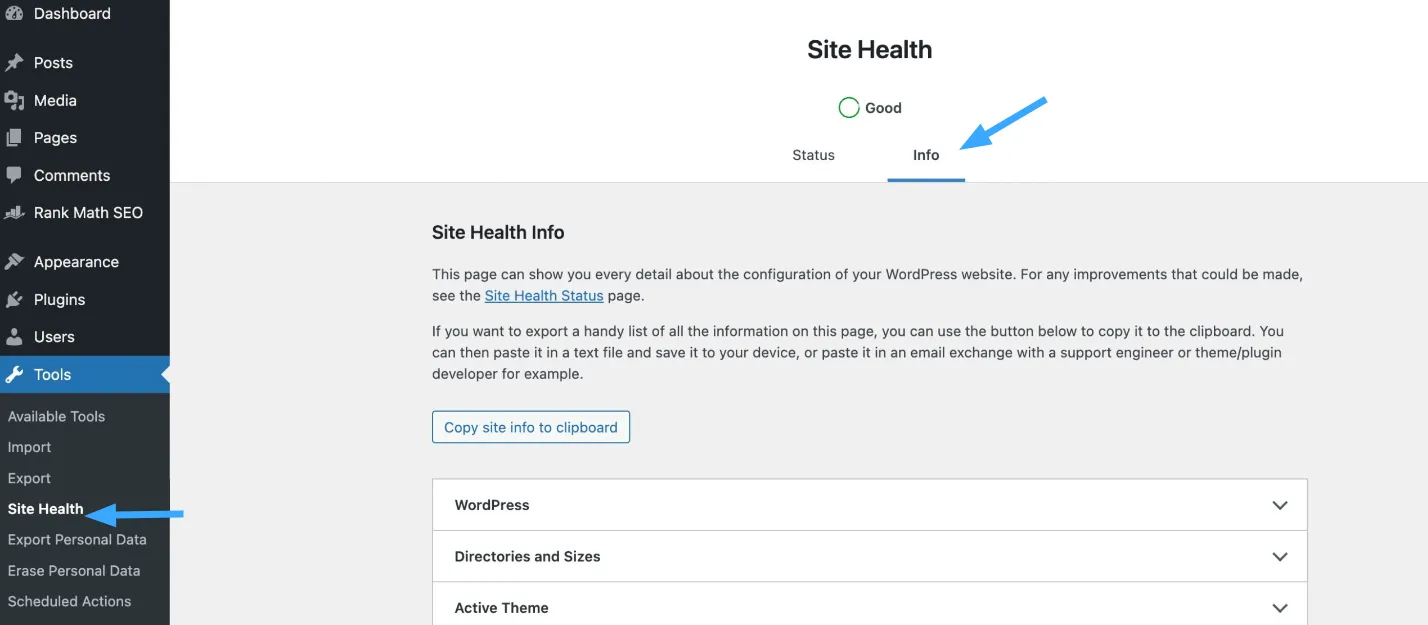Open Scheduled Actions submenu item
Screen dimensions: 1428x625
[x=69, y=601]
